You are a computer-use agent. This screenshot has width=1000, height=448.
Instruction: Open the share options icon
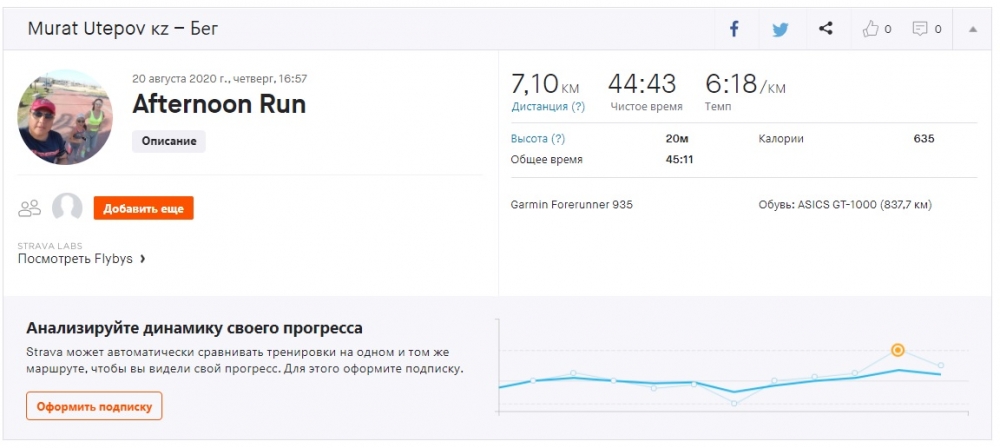tap(826, 29)
